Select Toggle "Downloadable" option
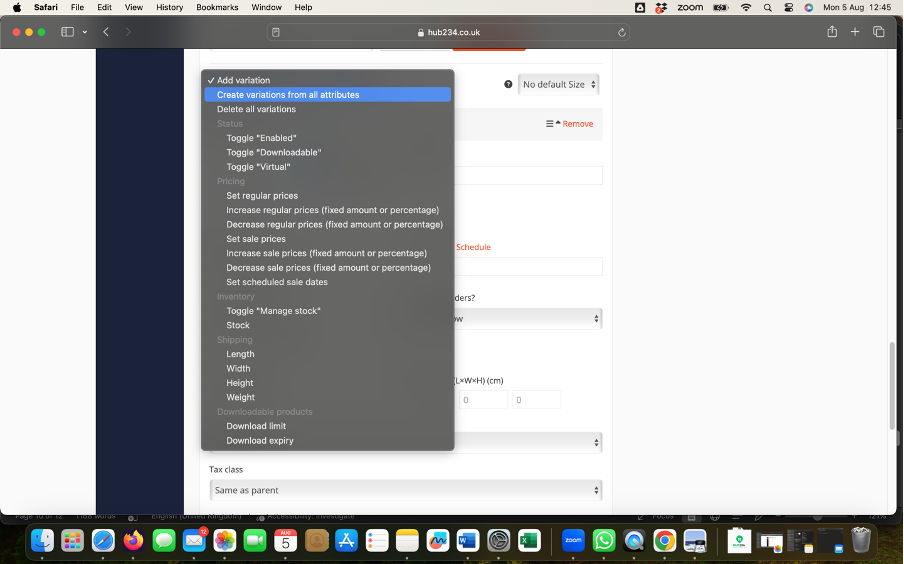Image resolution: width=904 pixels, height=564 pixels. 273,152
